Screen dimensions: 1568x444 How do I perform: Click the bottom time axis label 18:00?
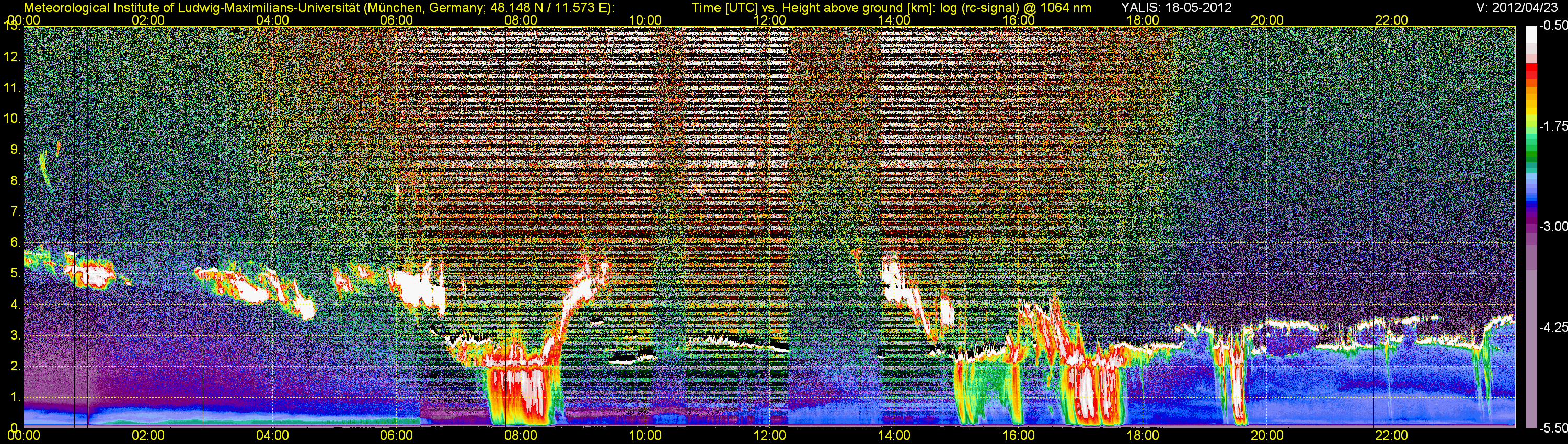click(1143, 436)
